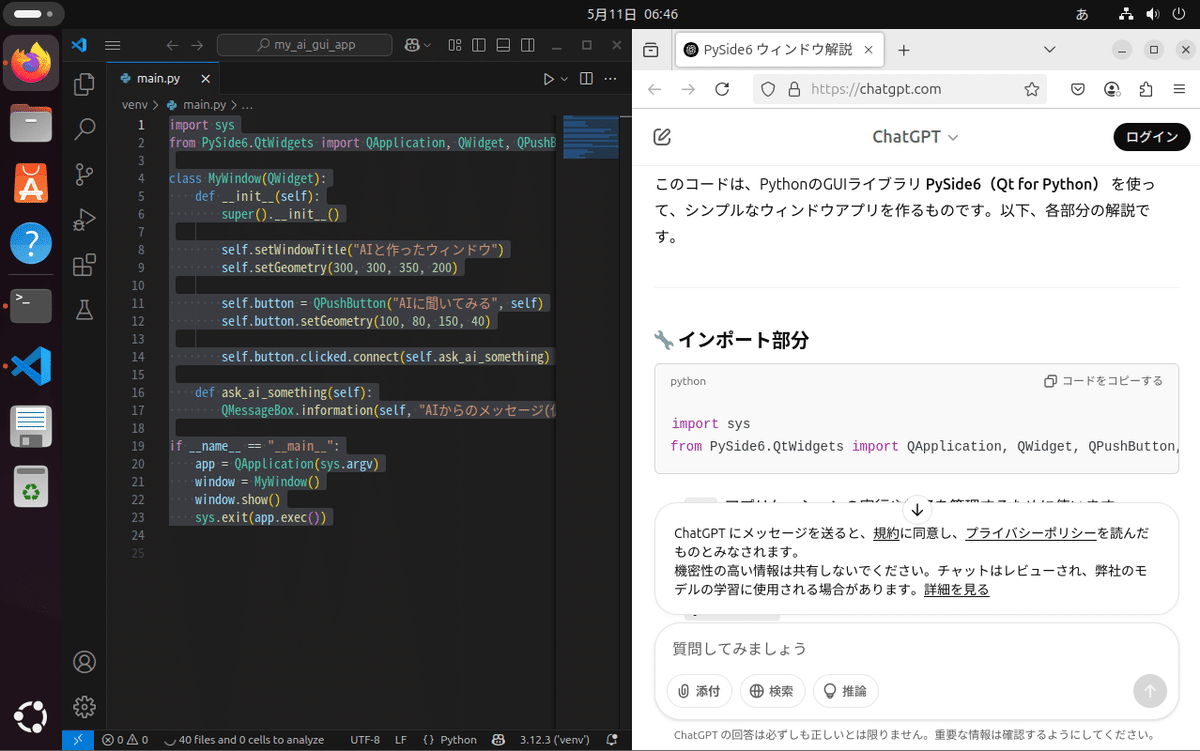This screenshot has height=751, width=1200.
Task: Open the Extensions view in VS Code
Action: click(x=84, y=264)
